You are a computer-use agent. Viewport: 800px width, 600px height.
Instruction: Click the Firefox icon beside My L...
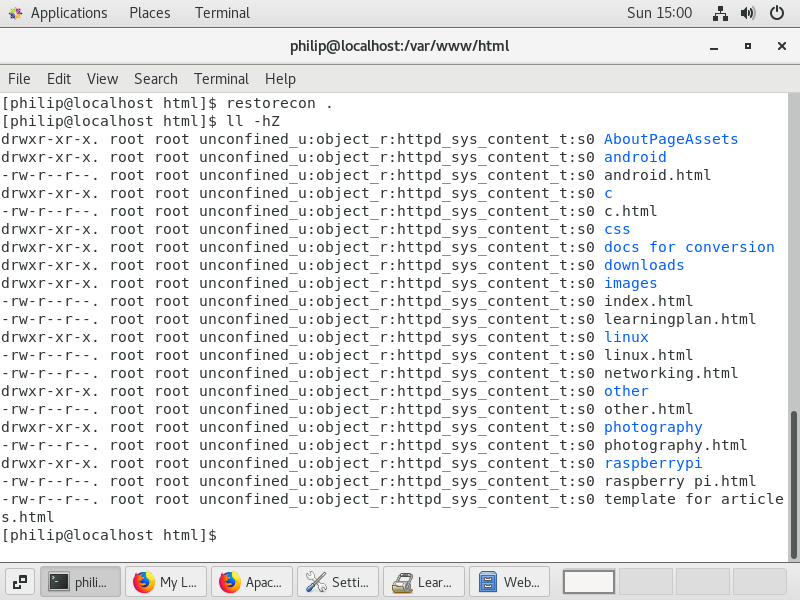point(143,582)
